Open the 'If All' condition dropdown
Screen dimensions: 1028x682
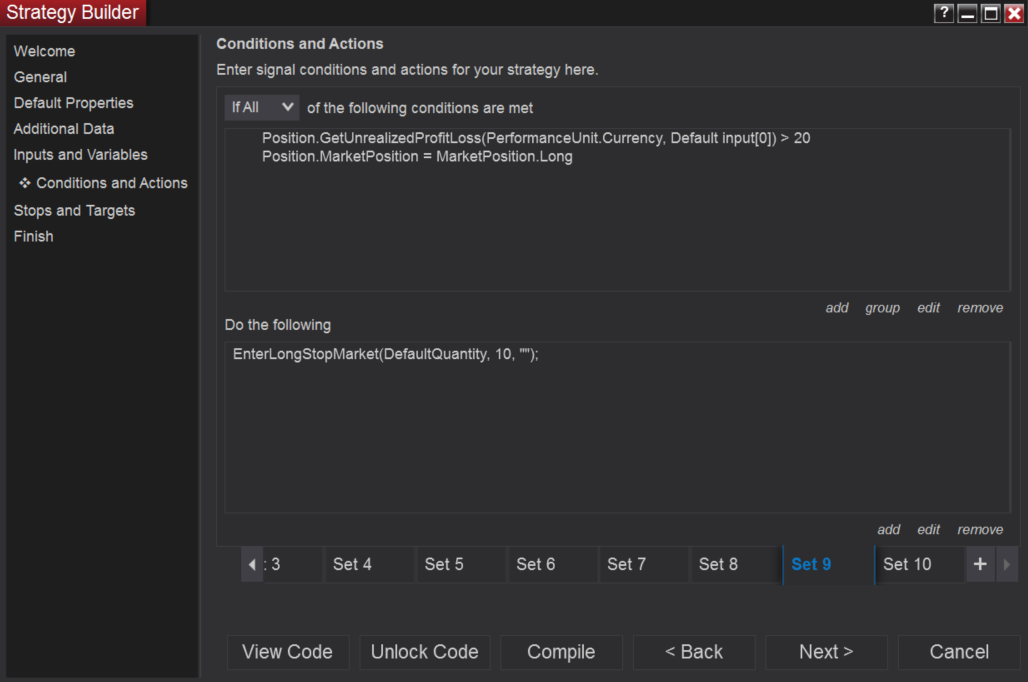point(262,107)
